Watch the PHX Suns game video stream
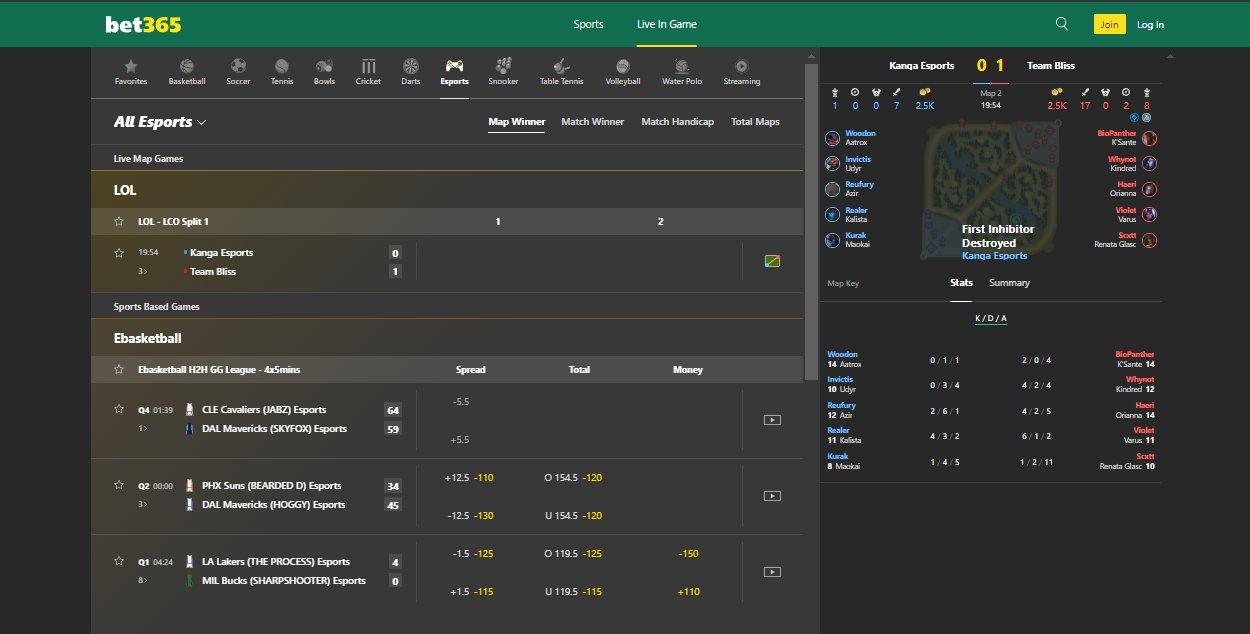Viewport: 1250px width, 634px height. click(x=771, y=496)
